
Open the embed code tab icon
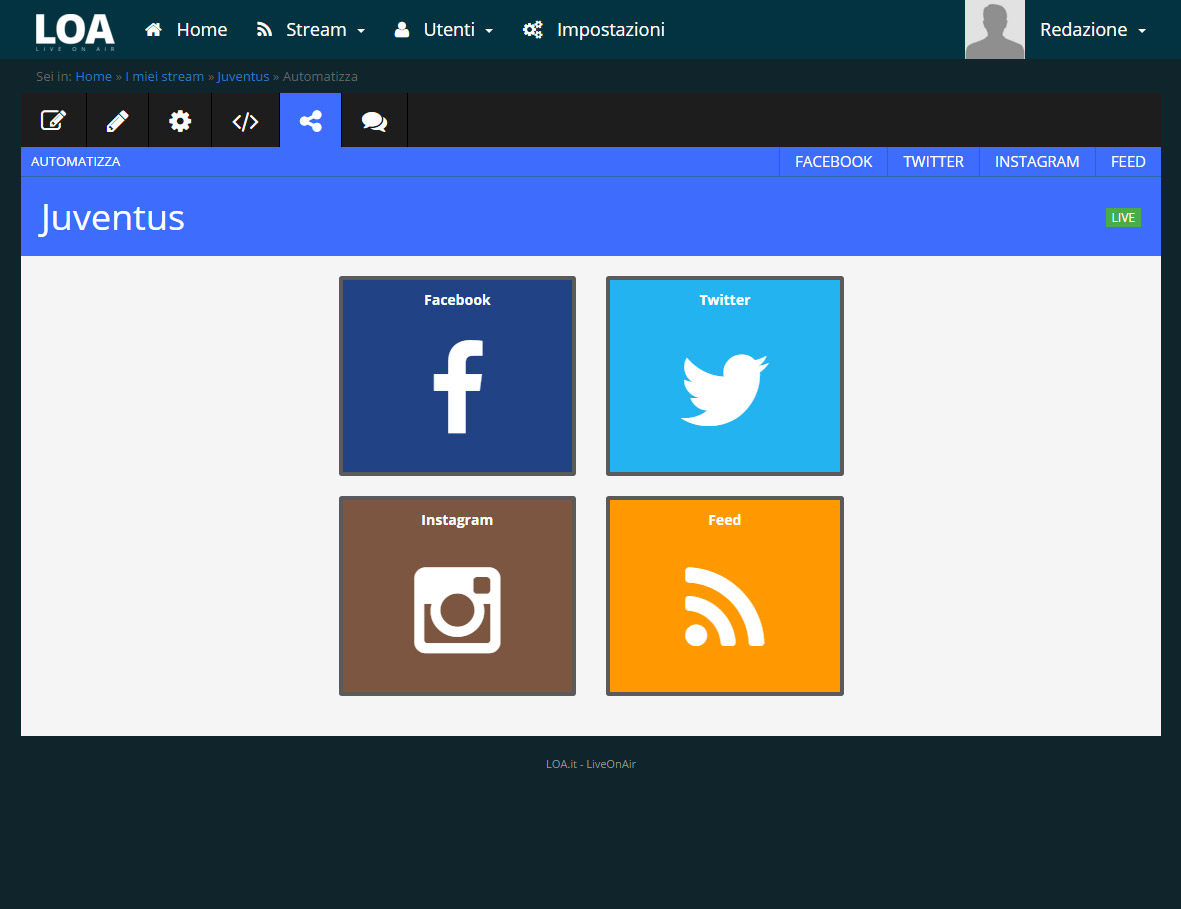coord(246,121)
